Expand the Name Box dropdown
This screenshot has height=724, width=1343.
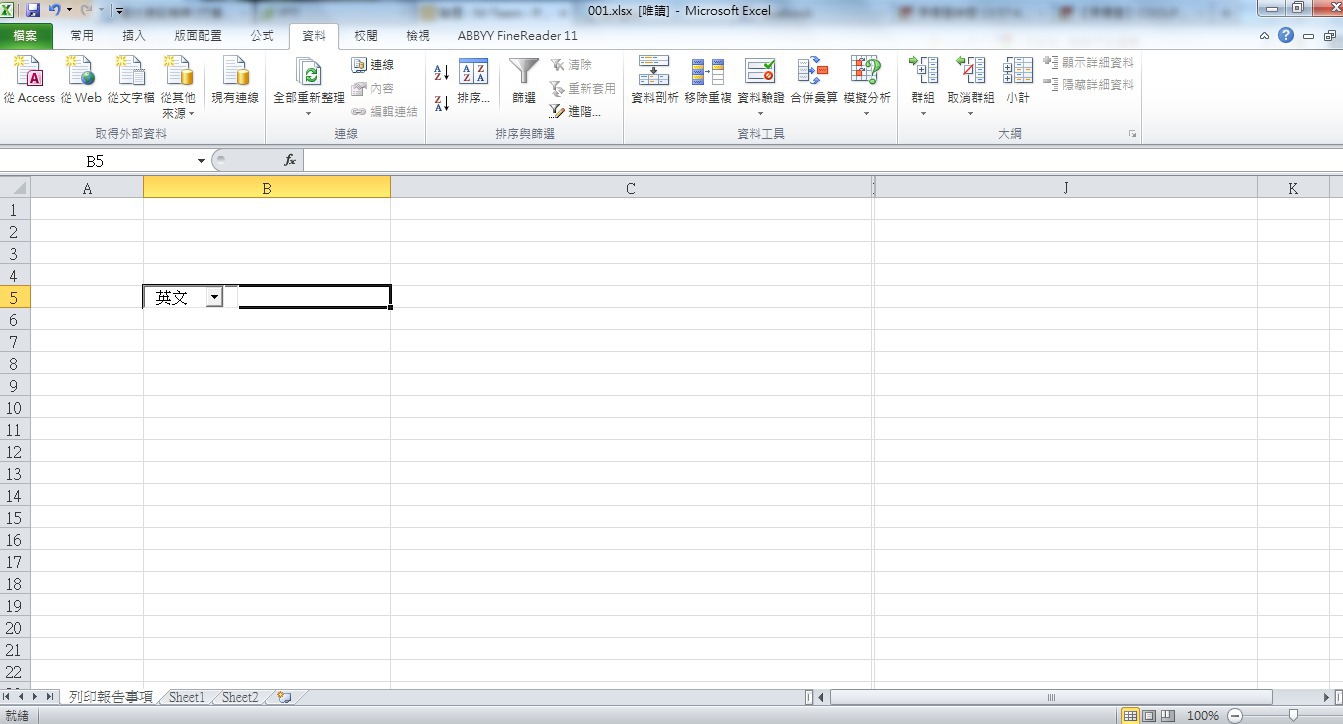201,161
